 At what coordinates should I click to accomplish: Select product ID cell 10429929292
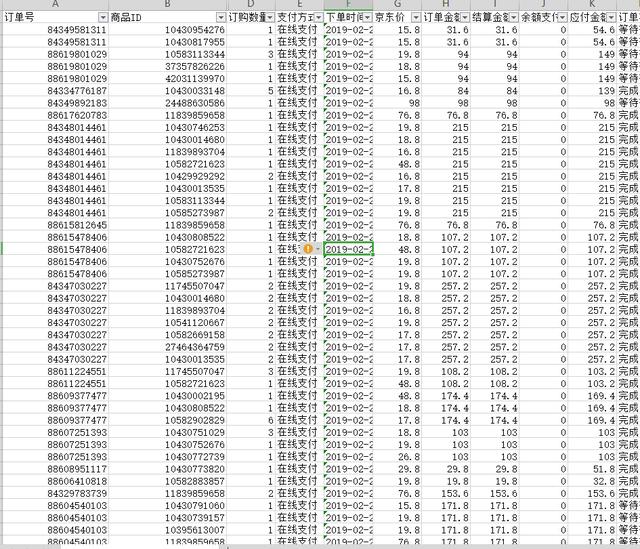coord(167,176)
